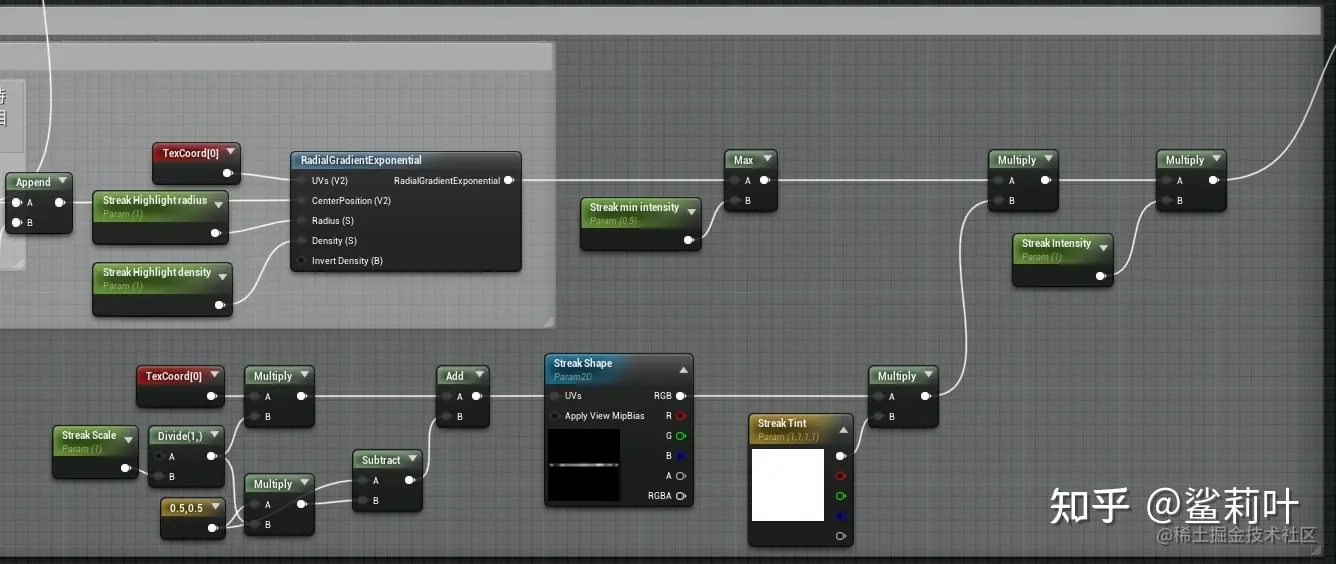Click the Streak Tint blue channel pin
This screenshot has width=1336, height=564.
click(840, 516)
